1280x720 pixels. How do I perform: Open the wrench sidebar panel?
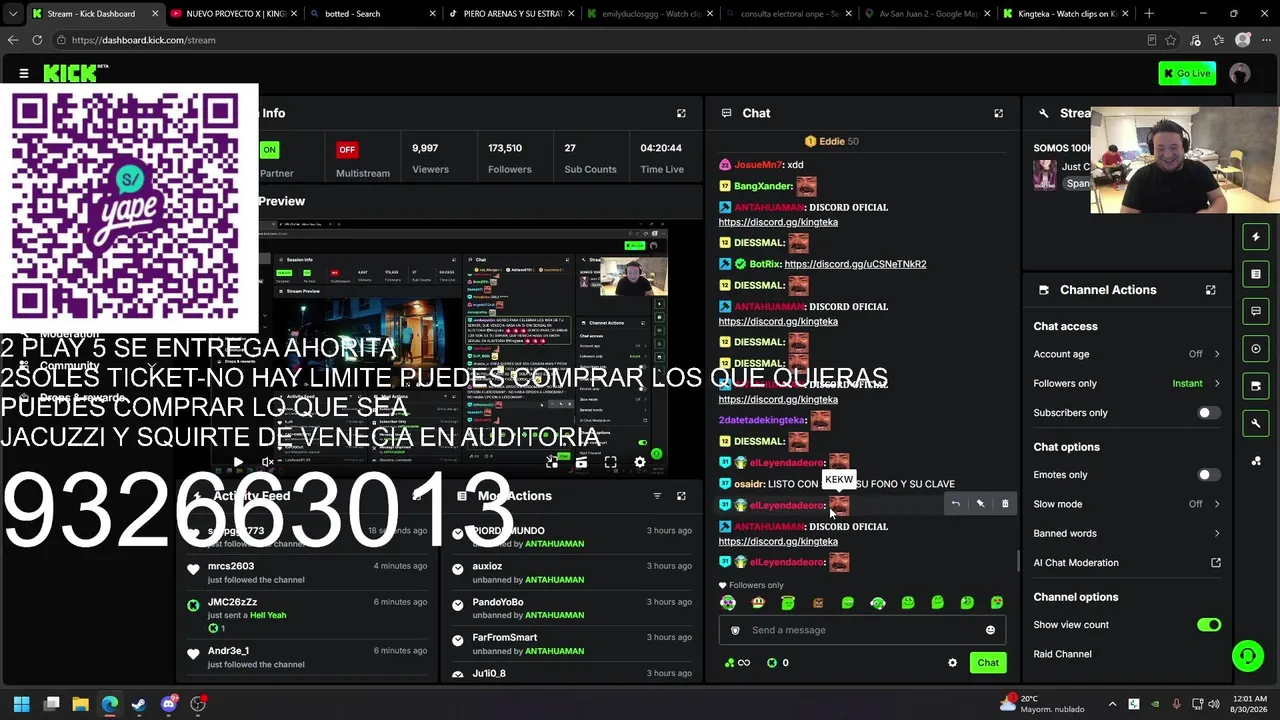[1256, 424]
